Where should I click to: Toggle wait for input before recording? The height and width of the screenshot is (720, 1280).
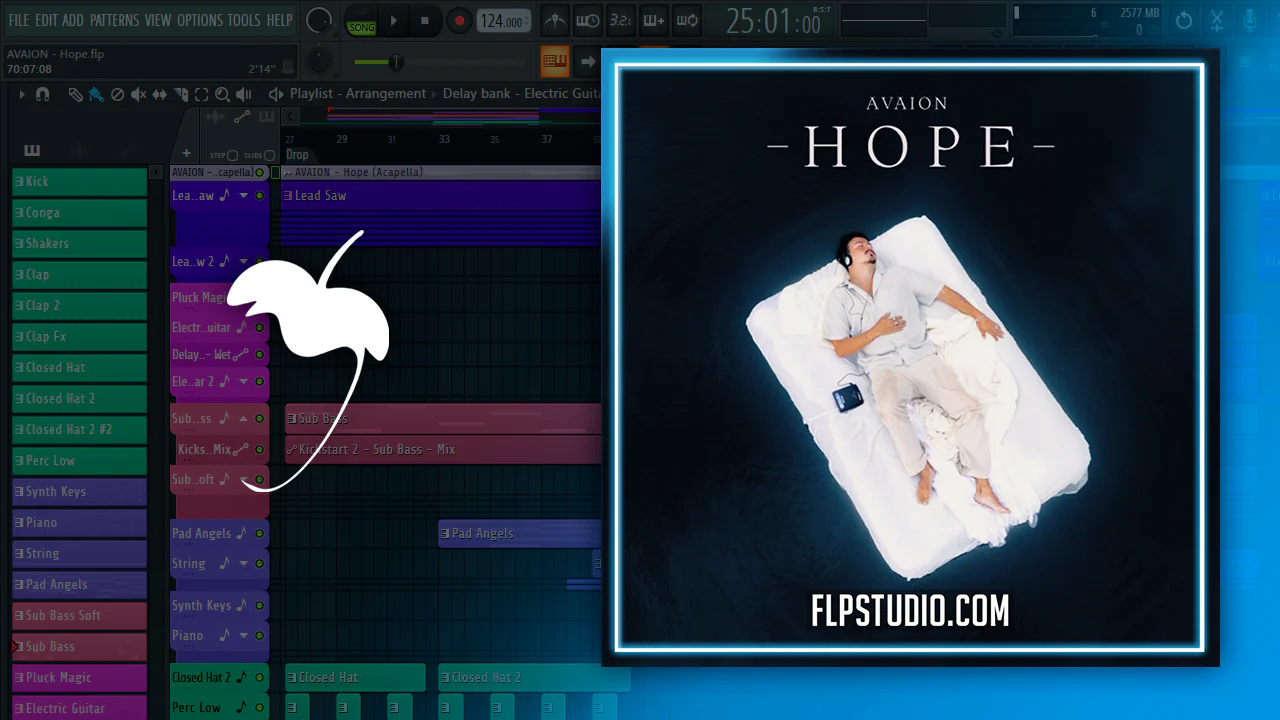pyautogui.click(x=588, y=21)
